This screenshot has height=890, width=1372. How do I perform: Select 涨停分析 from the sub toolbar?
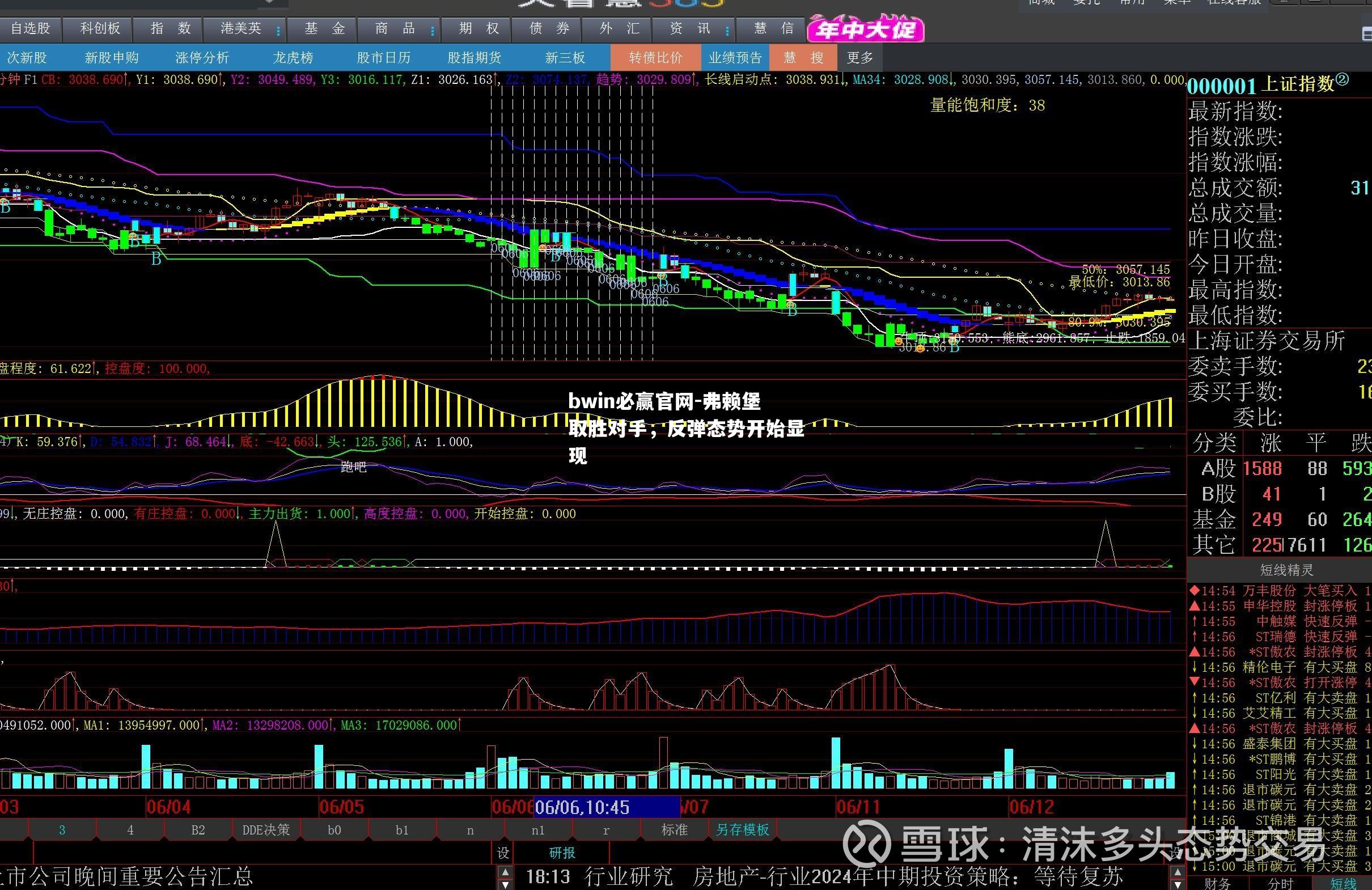202,58
